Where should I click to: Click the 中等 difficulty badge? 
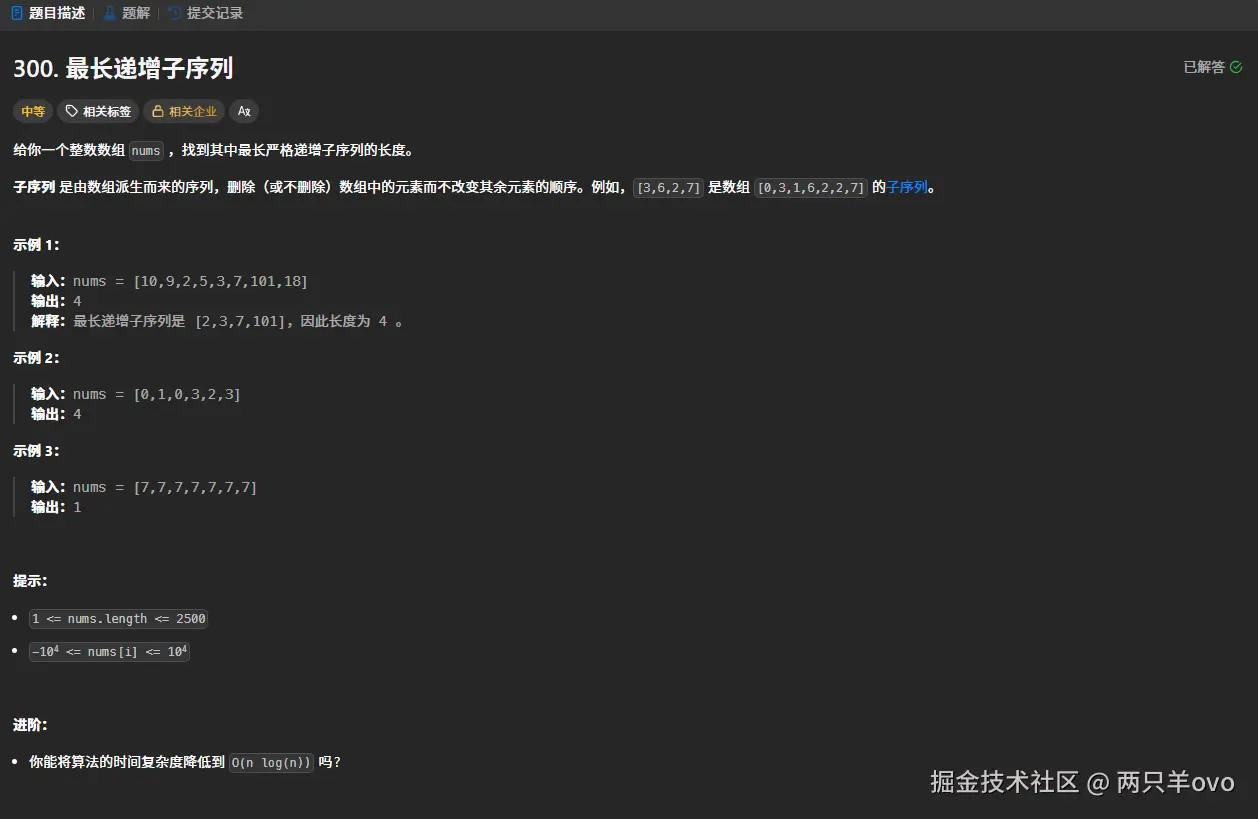pyautogui.click(x=33, y=111)
